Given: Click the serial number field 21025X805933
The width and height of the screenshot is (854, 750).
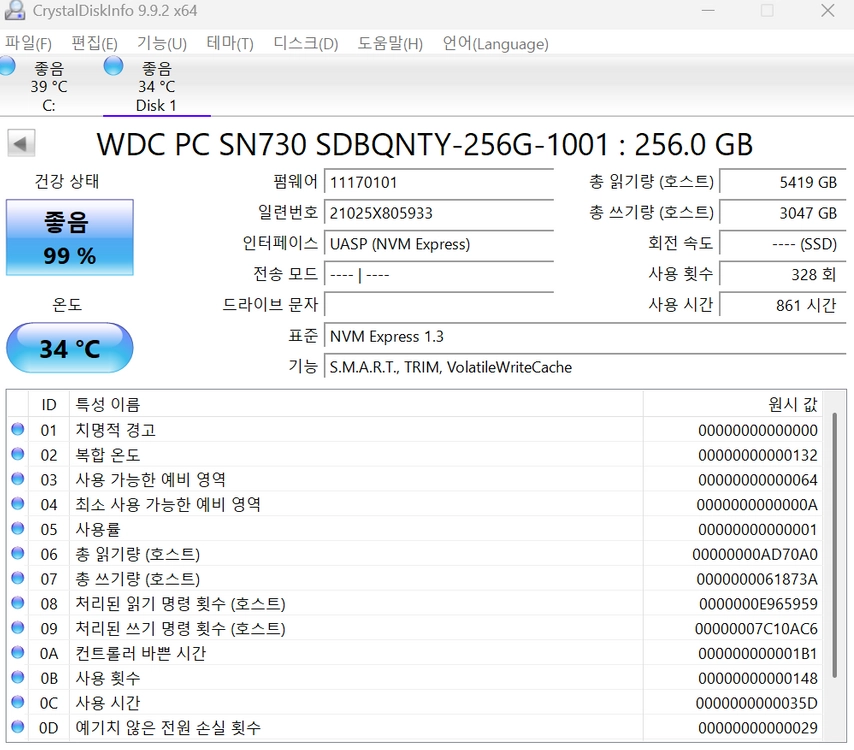Looking at the screenshot, I should pyautogui.click(x=439, y=212).
